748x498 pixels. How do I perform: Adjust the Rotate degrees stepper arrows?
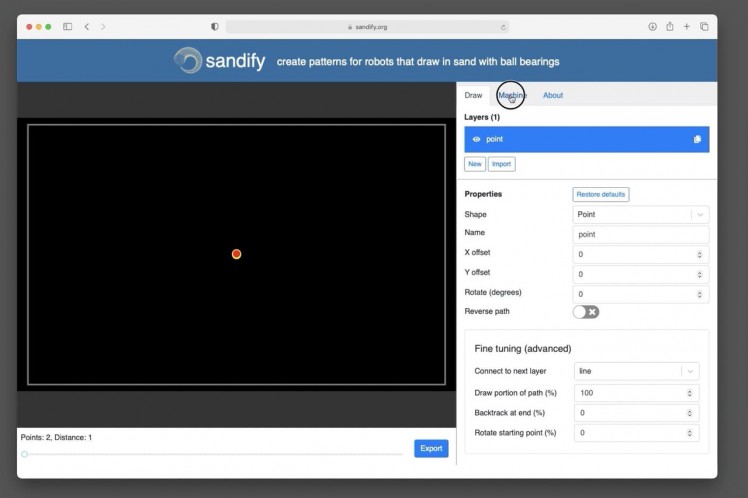[x=699, y=294]
